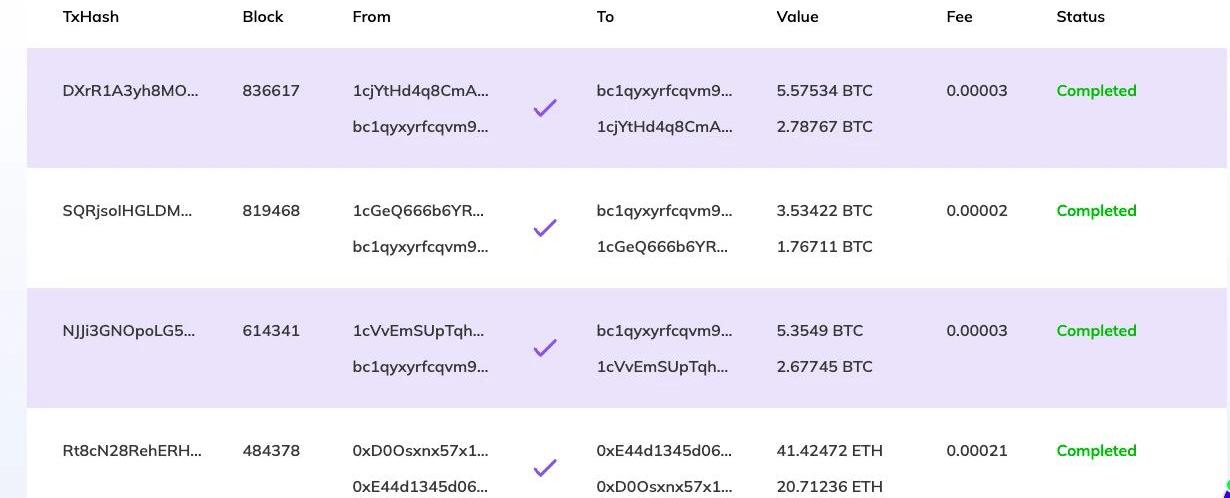Screen dimensions: 1230x498
Task: Click sender address 1cjYtHd4q8CmA
Action: pyautogui.click(x=421, y=91)
